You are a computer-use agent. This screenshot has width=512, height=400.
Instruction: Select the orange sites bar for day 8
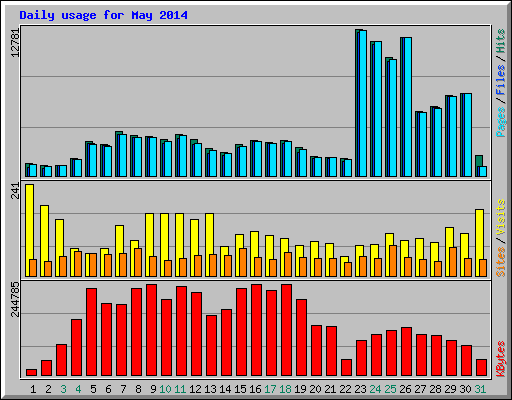(138, 262)
